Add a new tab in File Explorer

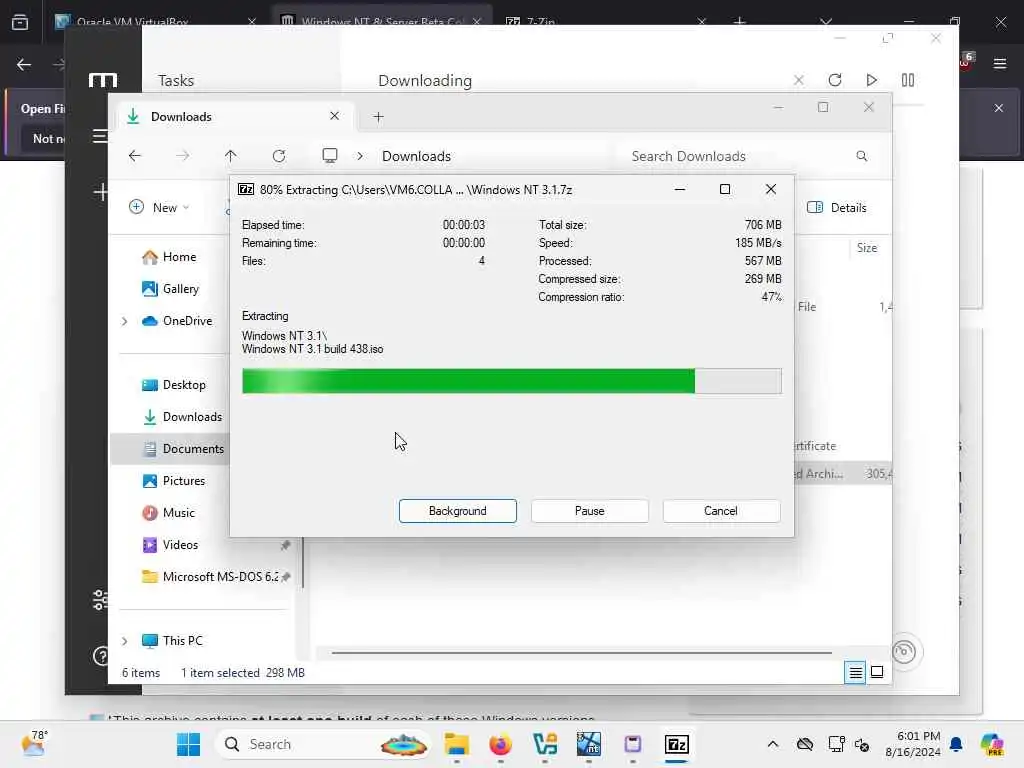pos(378,117)
